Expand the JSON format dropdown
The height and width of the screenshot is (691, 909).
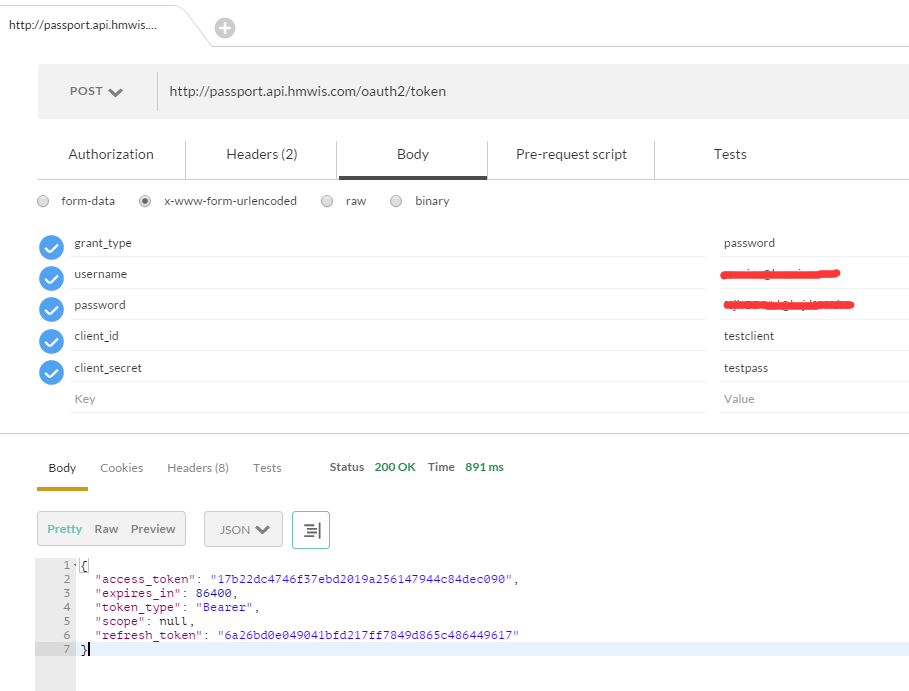click(x=244, y=530)
